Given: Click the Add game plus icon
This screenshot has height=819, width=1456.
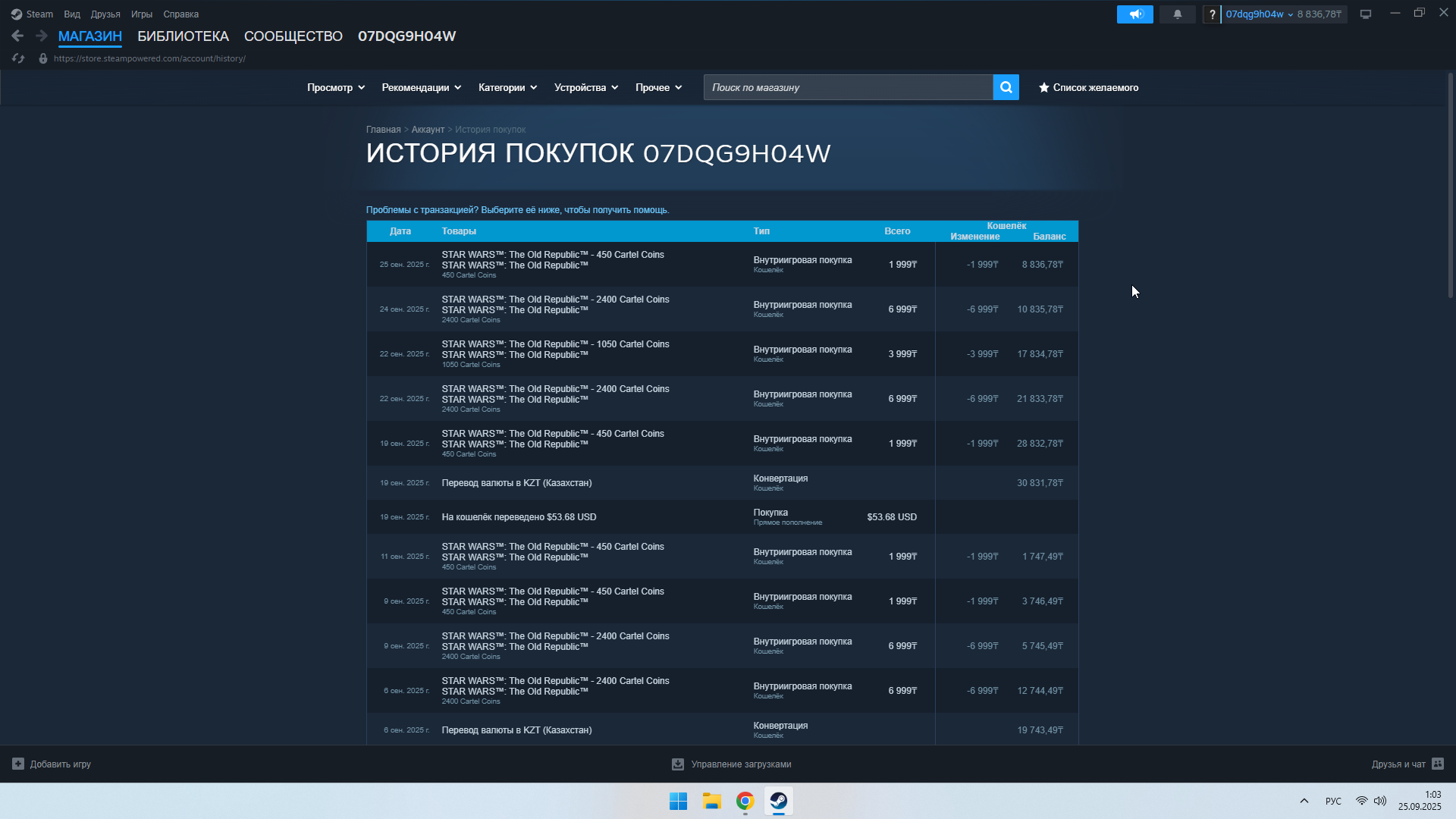Looking at the screenshot, I should click(18, 764).
